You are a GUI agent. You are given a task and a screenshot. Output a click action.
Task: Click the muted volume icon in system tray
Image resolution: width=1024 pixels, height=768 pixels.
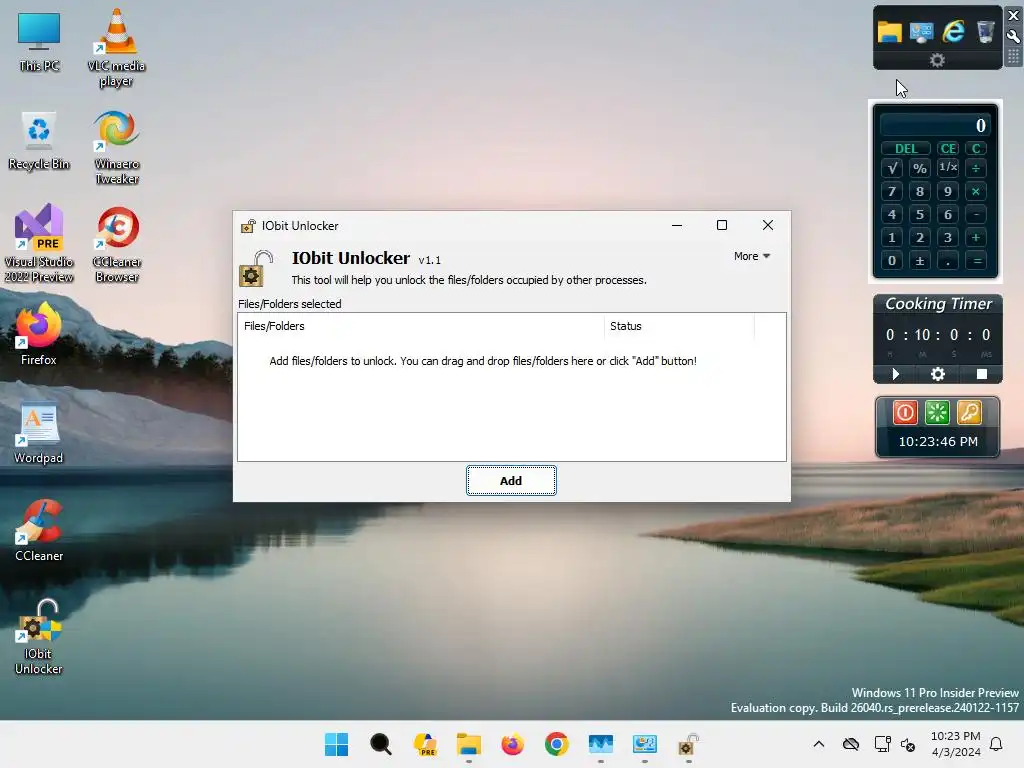click(x=908, y=744)
